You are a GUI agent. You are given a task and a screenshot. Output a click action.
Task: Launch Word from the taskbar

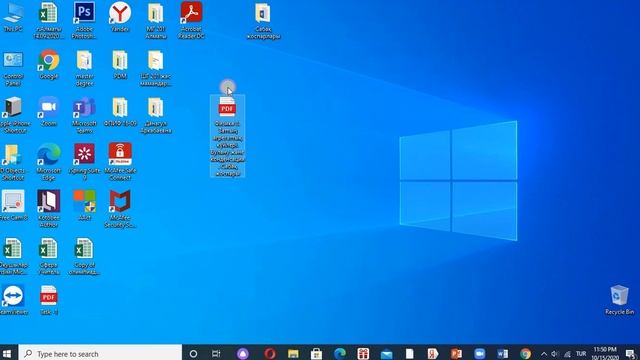(502, 353)
